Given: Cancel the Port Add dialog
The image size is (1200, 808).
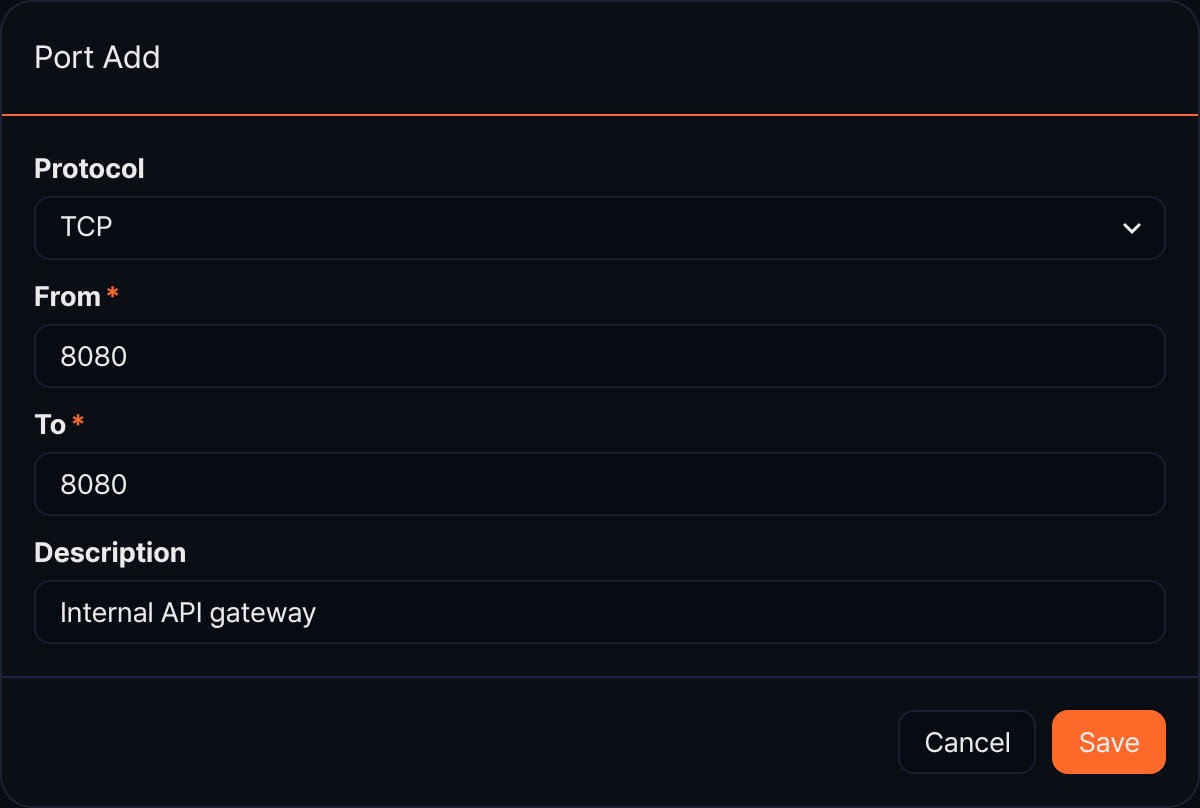Looking at the screenshot, I should pos(967,742).
